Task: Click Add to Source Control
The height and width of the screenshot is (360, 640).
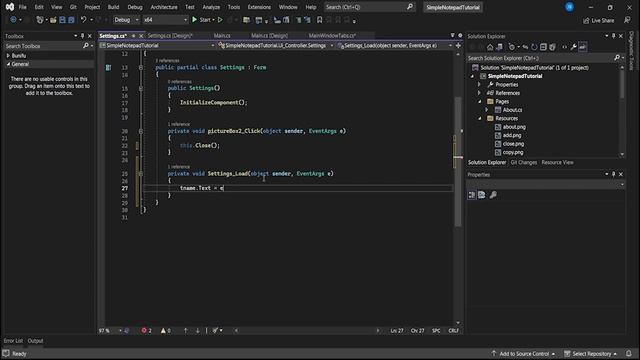Action: (524, 353)
